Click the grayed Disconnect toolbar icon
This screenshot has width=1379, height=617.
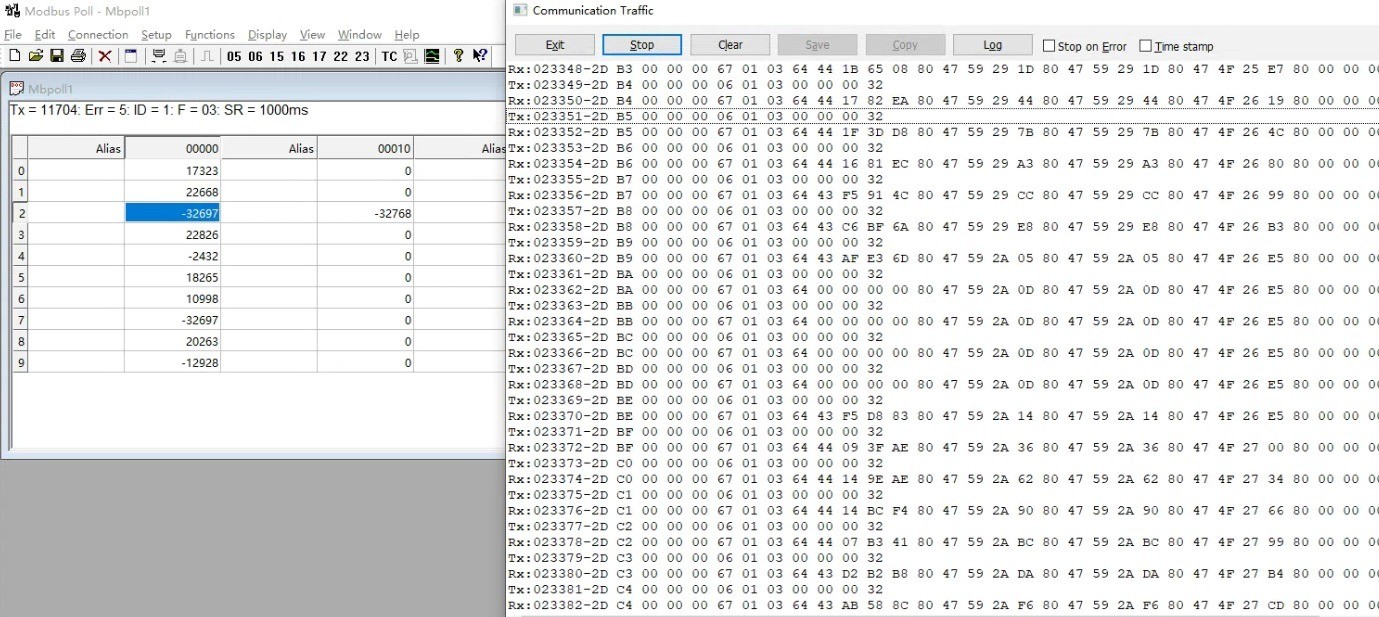[181, 56]
